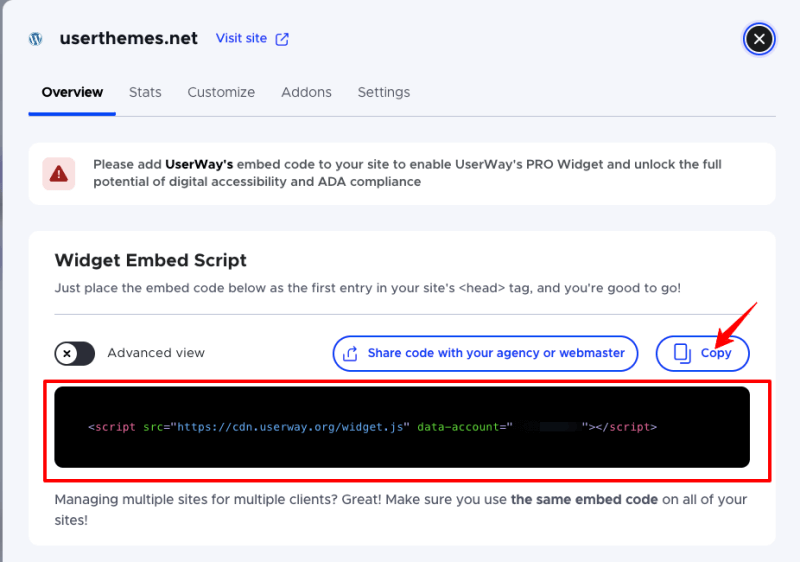
Task: Enable the Advanced view toggle
Action: click(75, 353)
